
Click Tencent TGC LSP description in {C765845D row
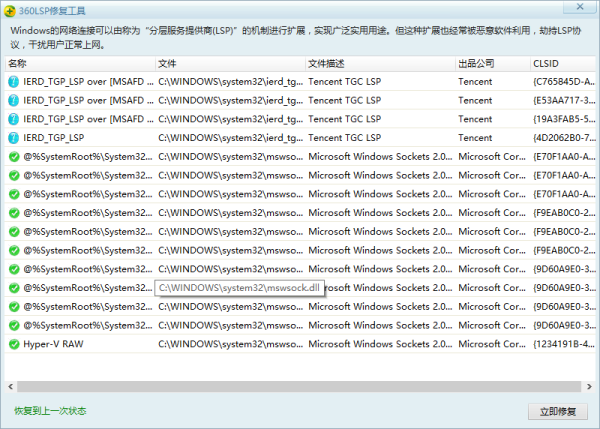point(344,82)
